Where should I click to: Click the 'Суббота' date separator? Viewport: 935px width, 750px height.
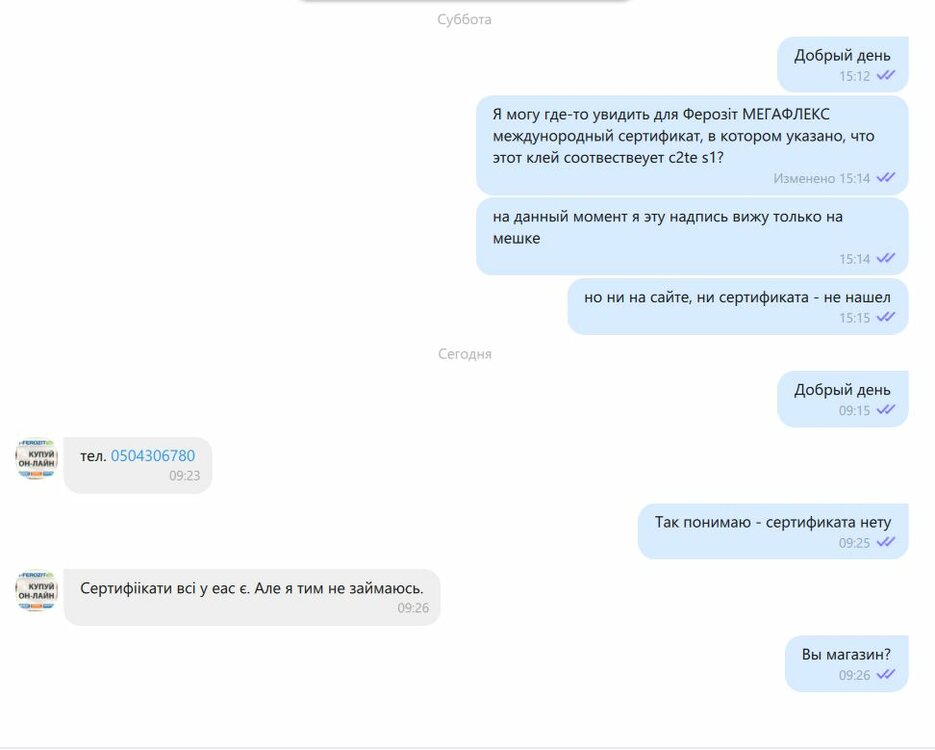[x=464, y=20]
